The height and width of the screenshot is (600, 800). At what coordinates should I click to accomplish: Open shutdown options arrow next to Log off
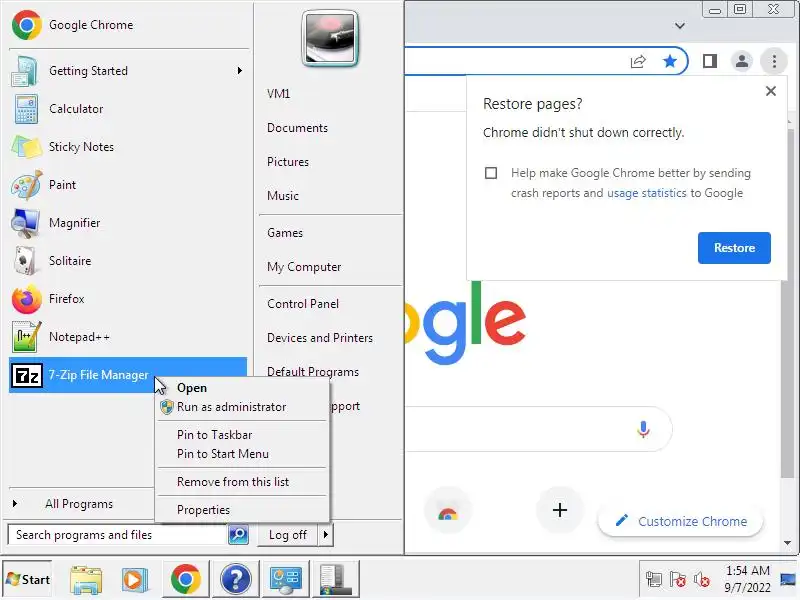(x=326, y=535)
